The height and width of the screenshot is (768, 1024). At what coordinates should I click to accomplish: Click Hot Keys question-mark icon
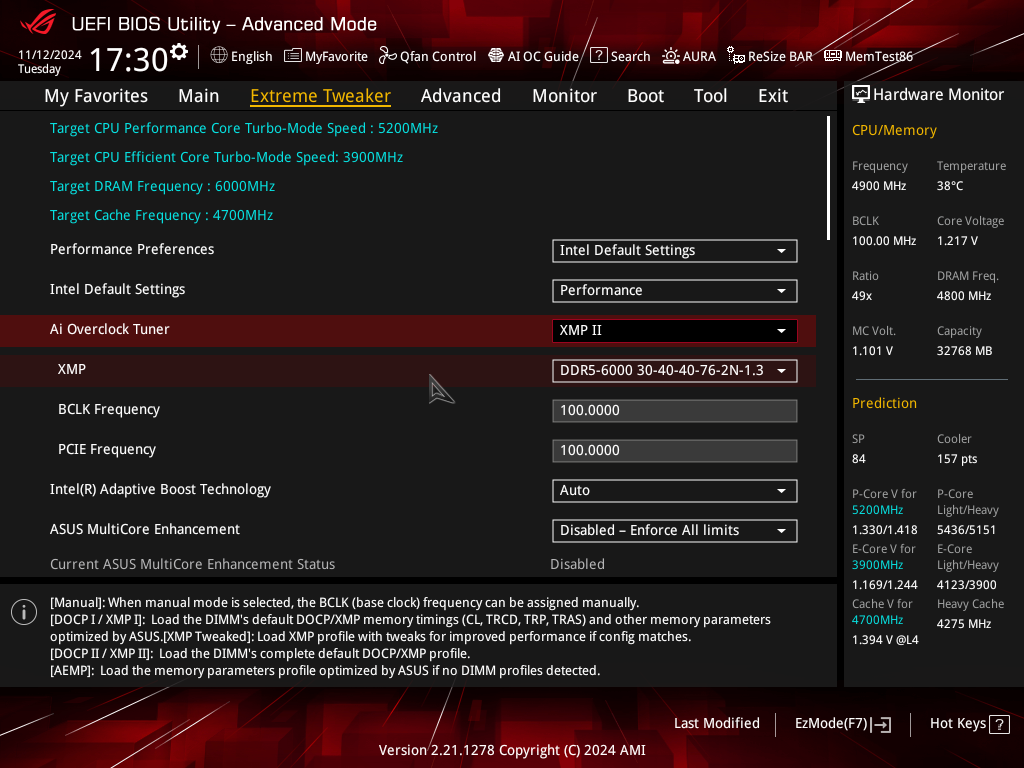[999, 724]
